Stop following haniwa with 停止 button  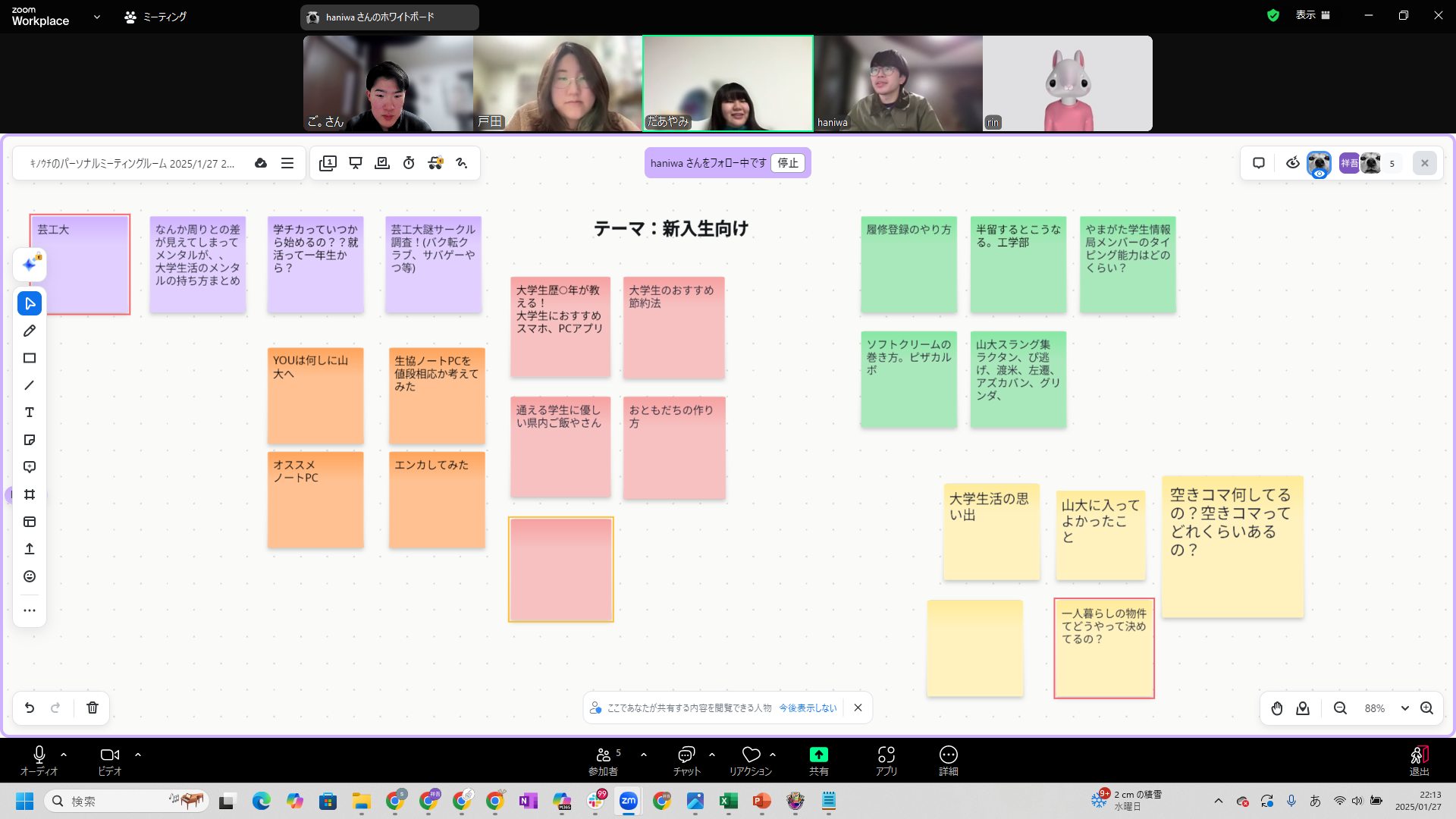coord(788,163)
